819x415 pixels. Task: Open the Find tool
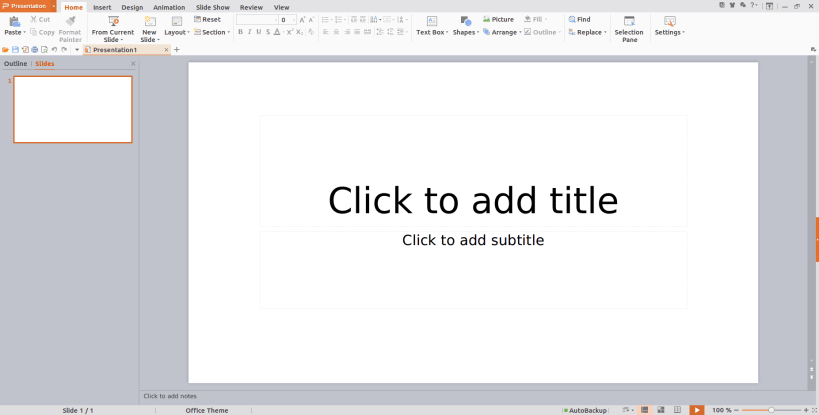pos(580,19)
